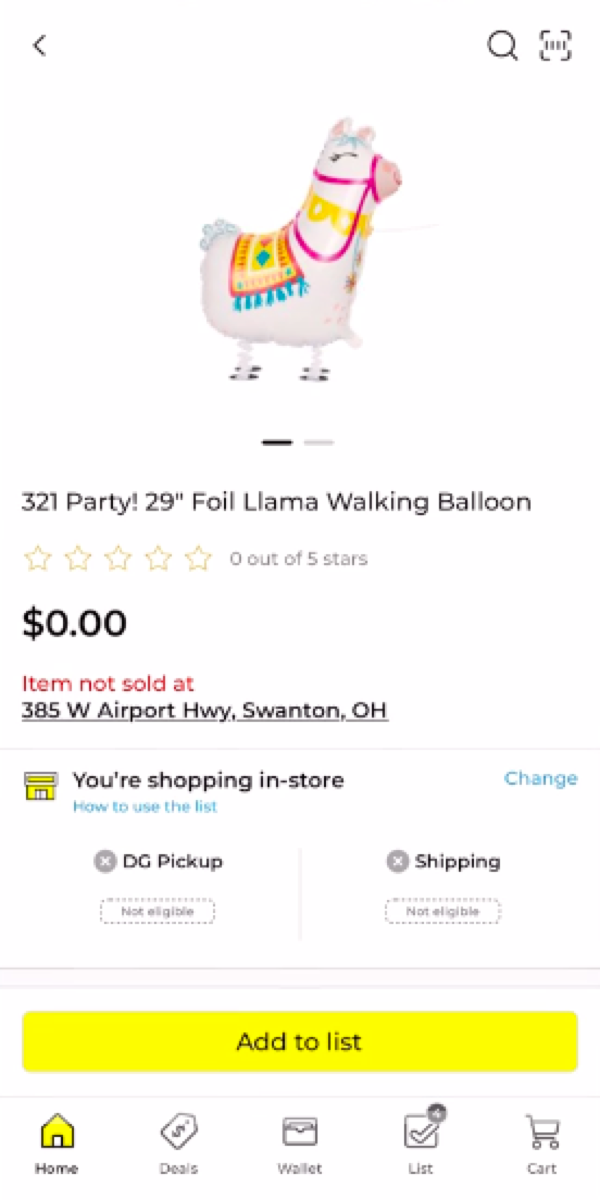This screenshot has height=1200, width=600.
Task: Dismiss the DG Pickup option
Action: tap(105, 861)
